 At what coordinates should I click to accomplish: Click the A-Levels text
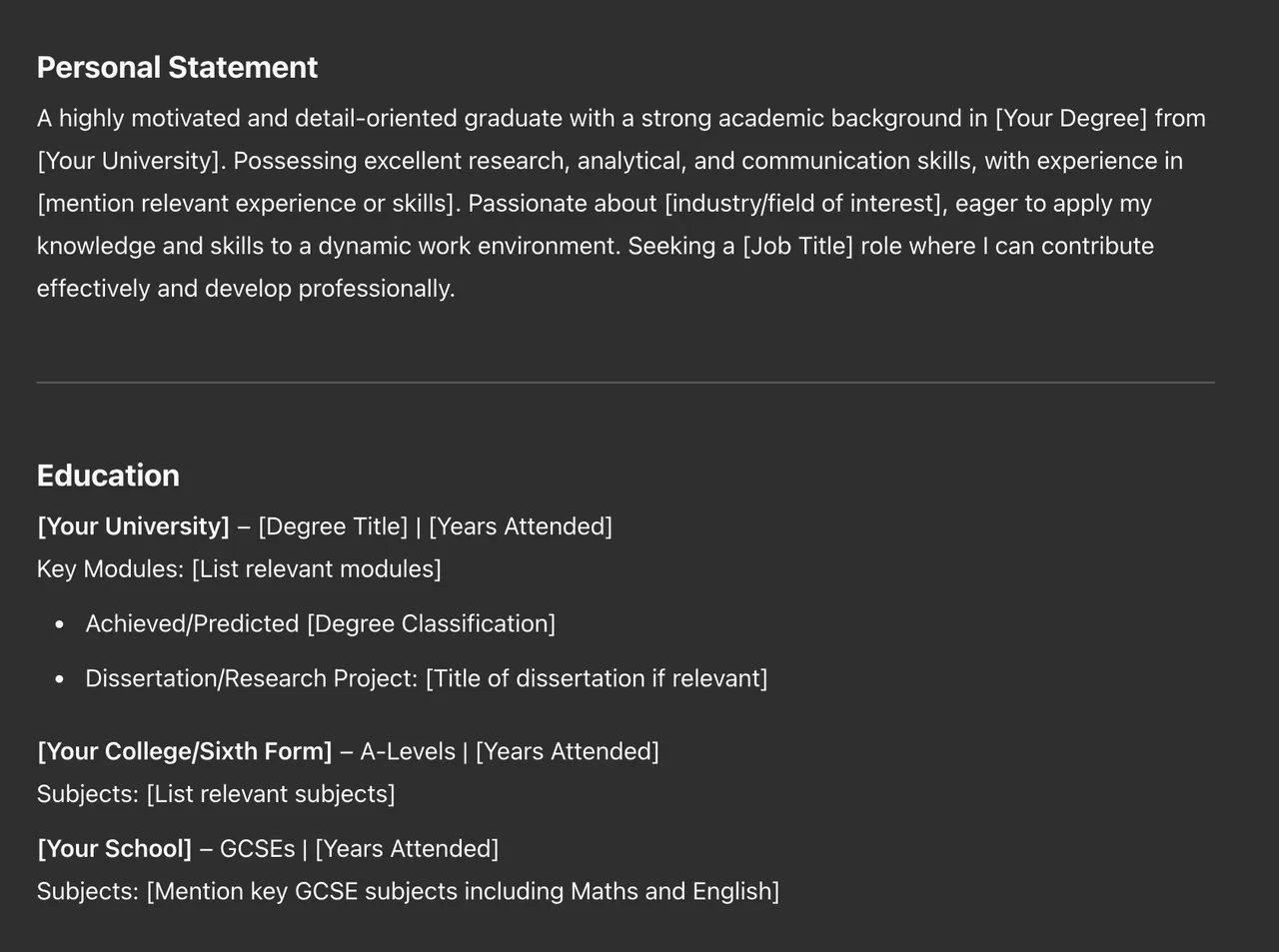(408, 751)
